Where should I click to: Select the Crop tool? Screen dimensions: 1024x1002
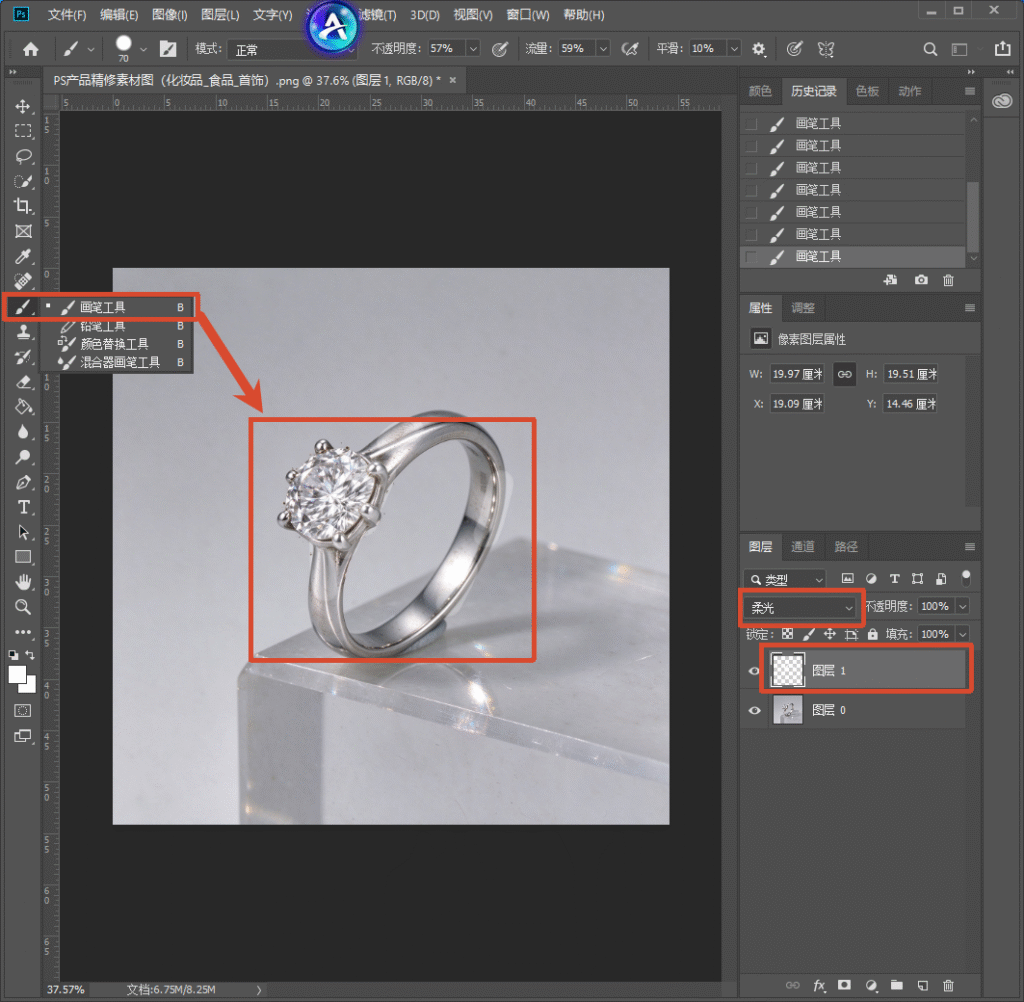coord(23,206)
